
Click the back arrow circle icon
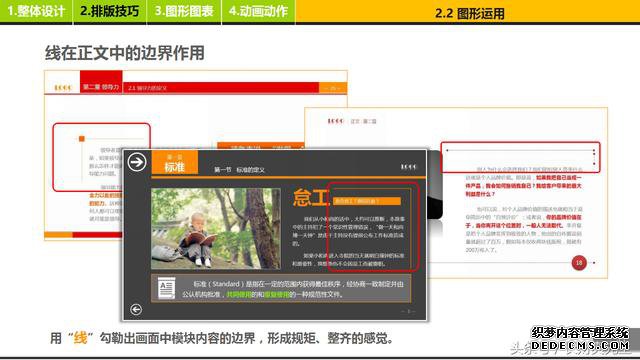[x=136, y=309]
